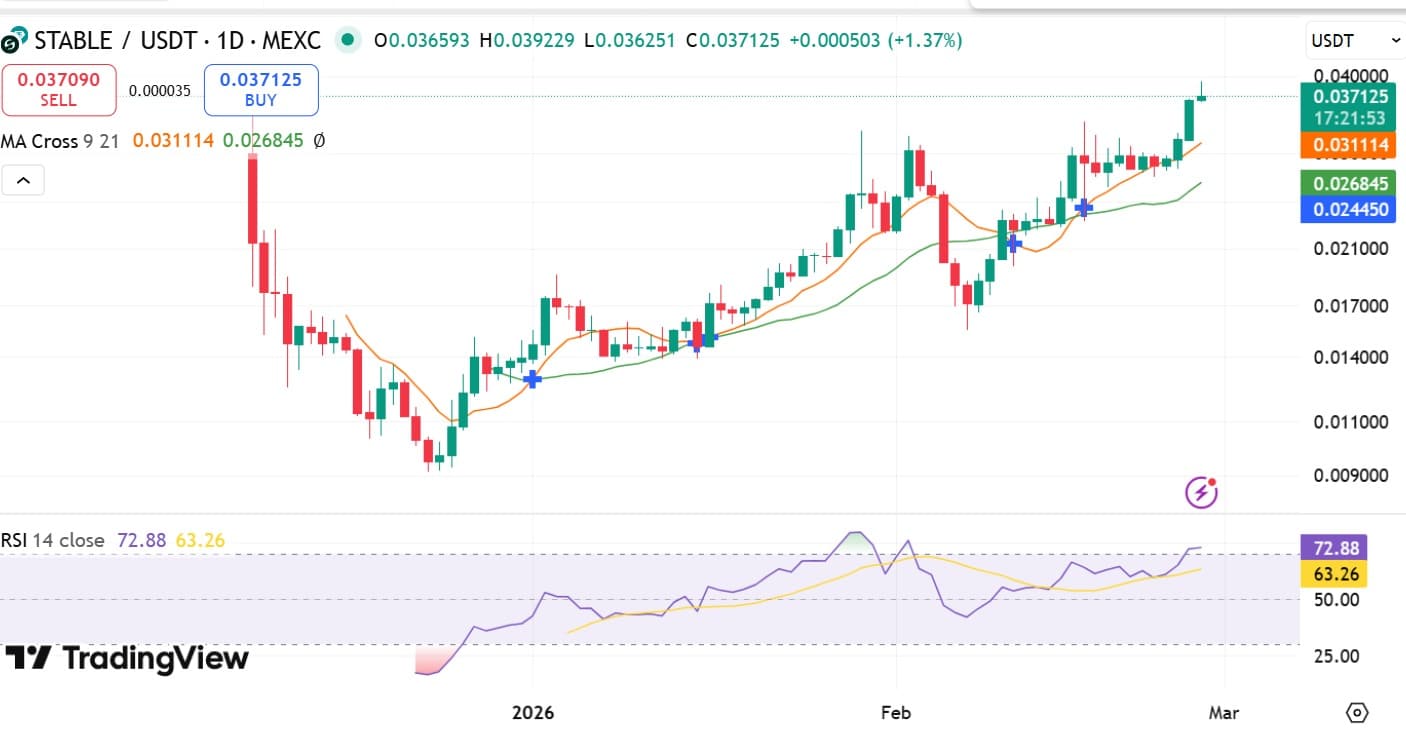Image resolution: width=1406 pixels, height=732 pixels.
Task: Open the 1D timeframe selector
Action: [231, 41]
